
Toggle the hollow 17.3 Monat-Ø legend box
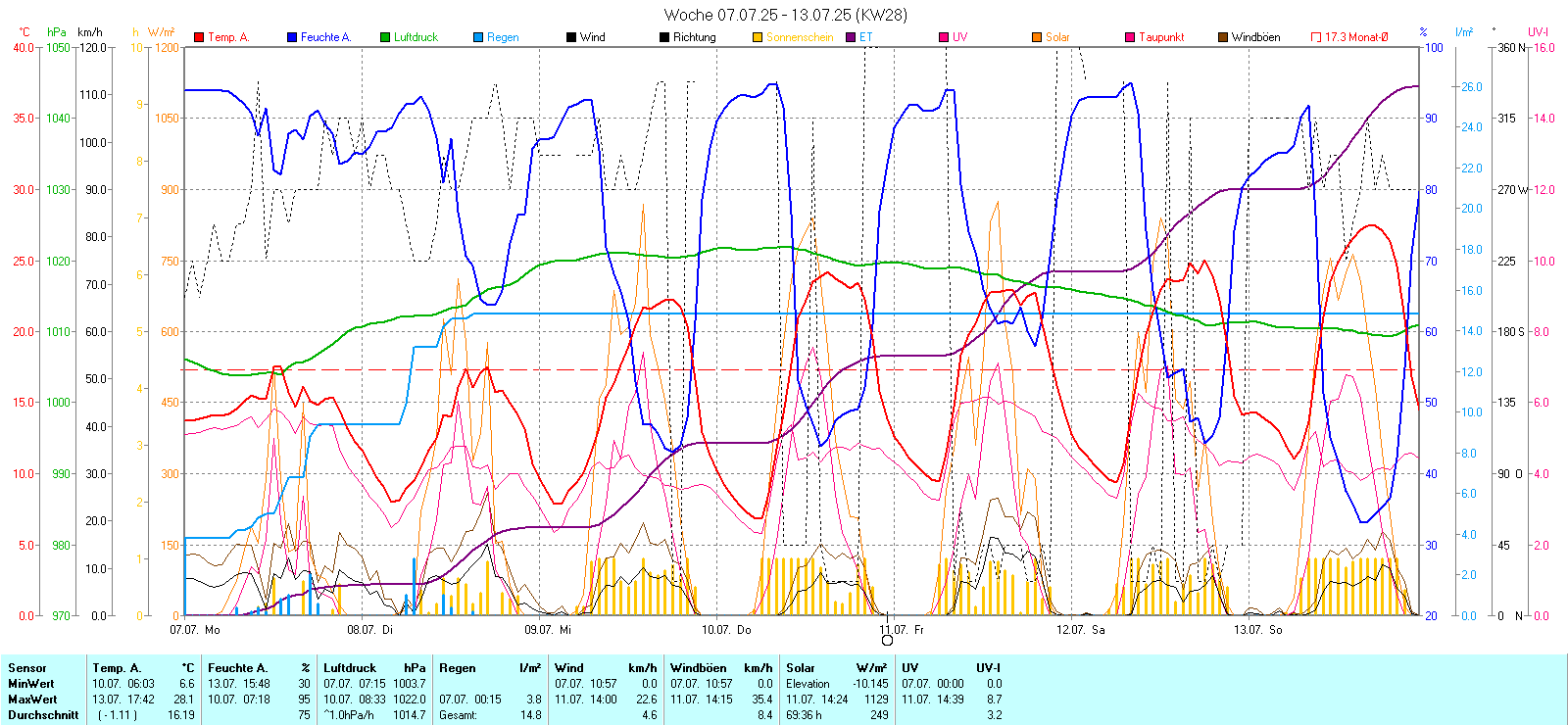pos(1316,37)
